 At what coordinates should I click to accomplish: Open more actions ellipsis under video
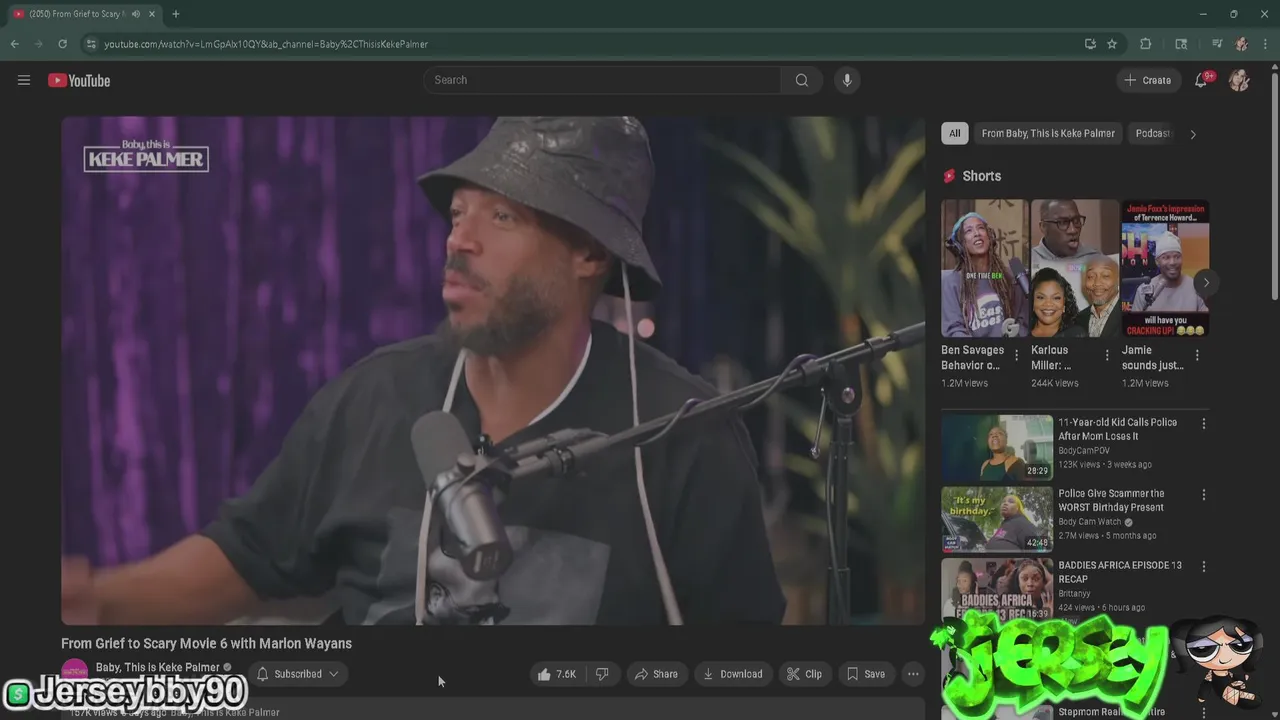pyautogui.click(x=913, y=674)
